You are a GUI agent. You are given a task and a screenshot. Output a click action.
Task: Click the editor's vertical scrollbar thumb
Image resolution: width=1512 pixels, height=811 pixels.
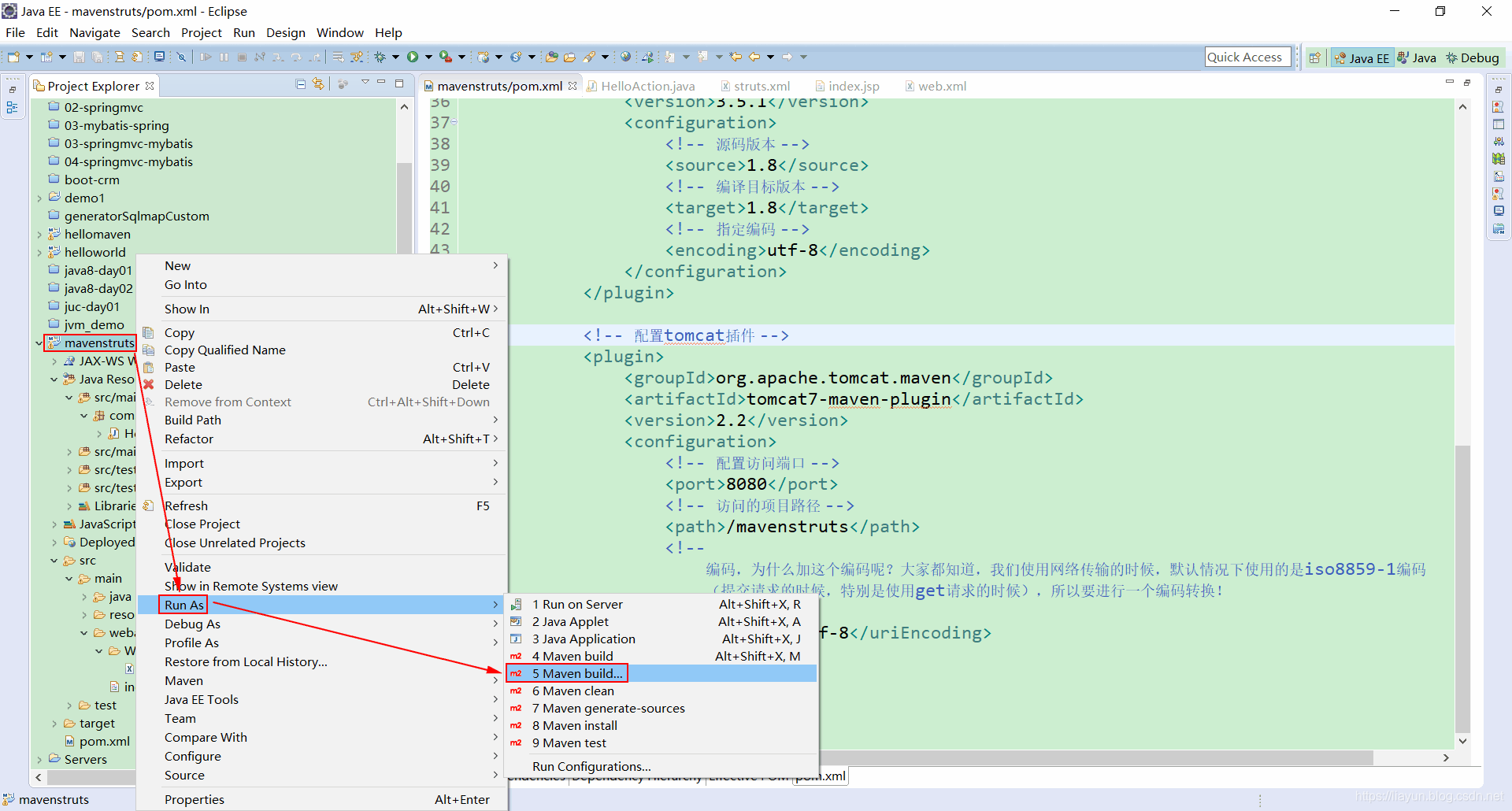(x=1462, y=589)
